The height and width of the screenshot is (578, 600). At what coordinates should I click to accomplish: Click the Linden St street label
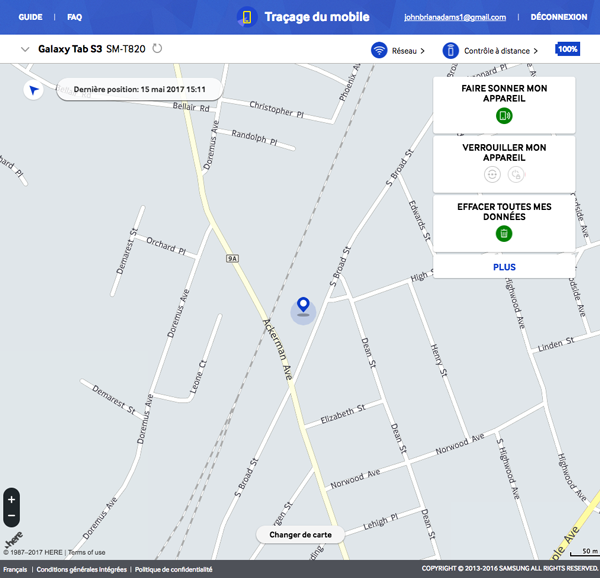click(x=556, y=344)
